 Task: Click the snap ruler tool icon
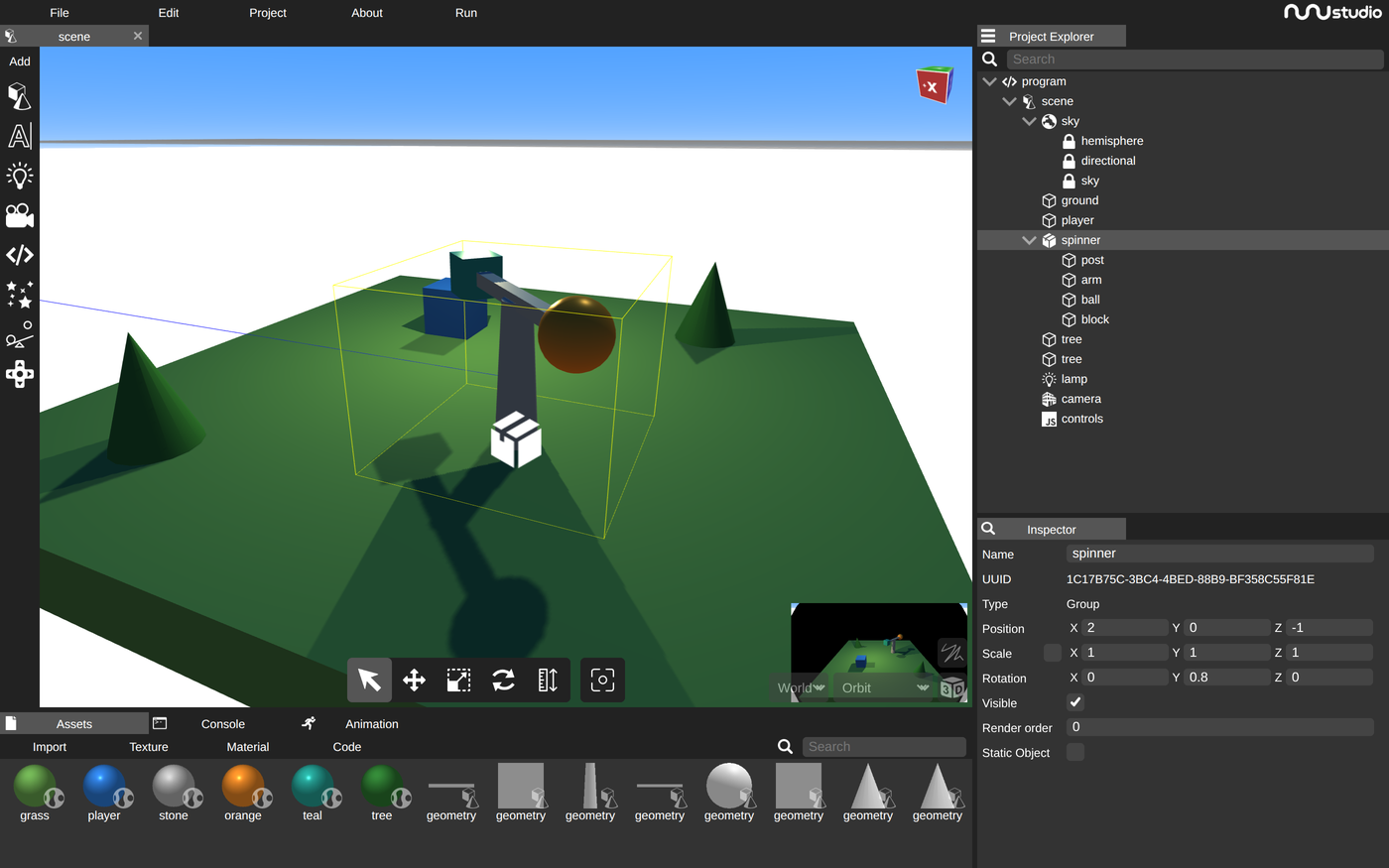[548, 680]
